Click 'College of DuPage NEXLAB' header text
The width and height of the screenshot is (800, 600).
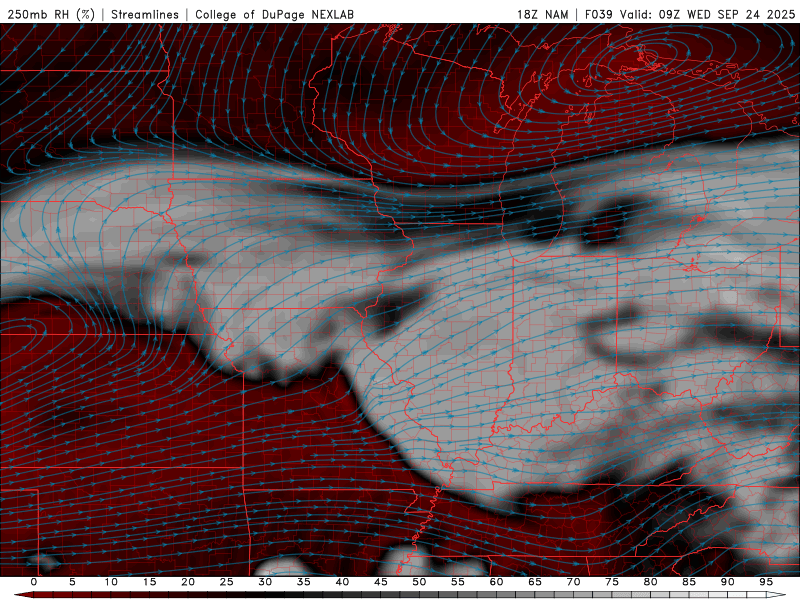pos(274,14)
